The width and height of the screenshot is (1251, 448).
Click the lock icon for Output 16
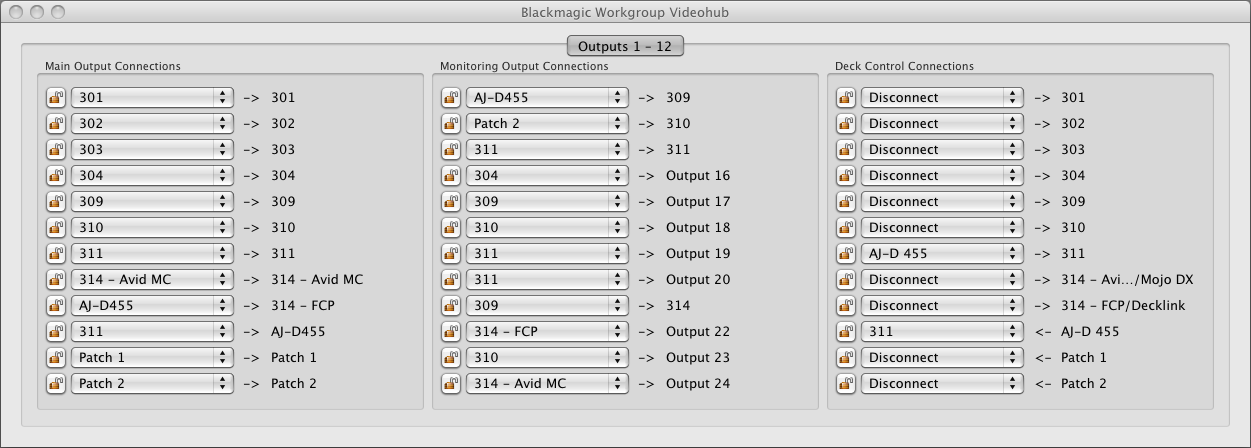tap(451, 176)
